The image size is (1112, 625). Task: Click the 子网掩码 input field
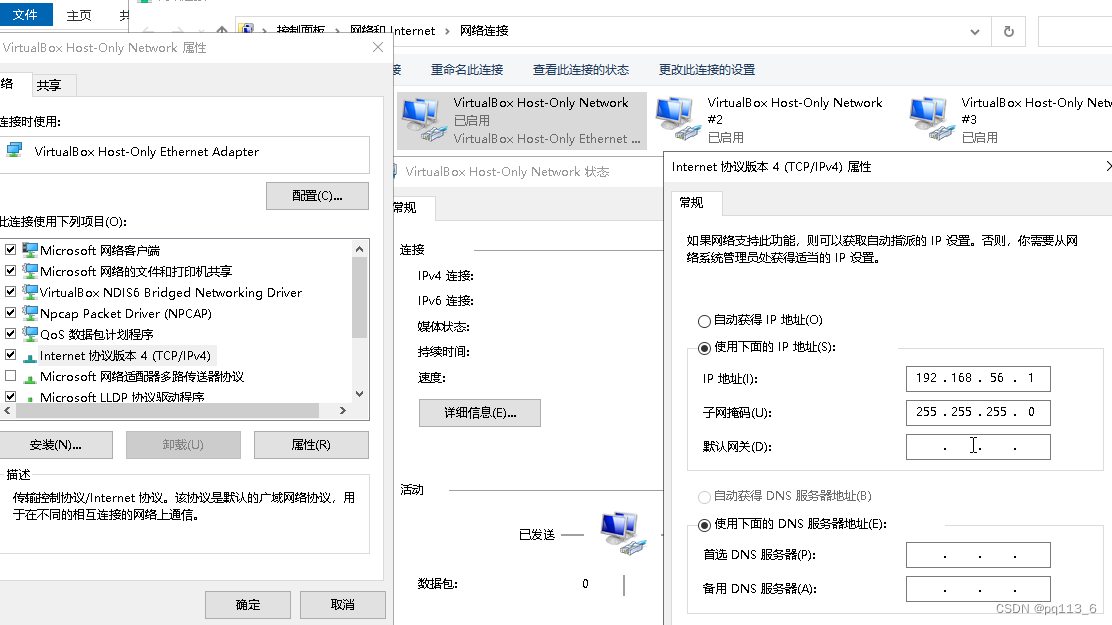click(978, 412)
